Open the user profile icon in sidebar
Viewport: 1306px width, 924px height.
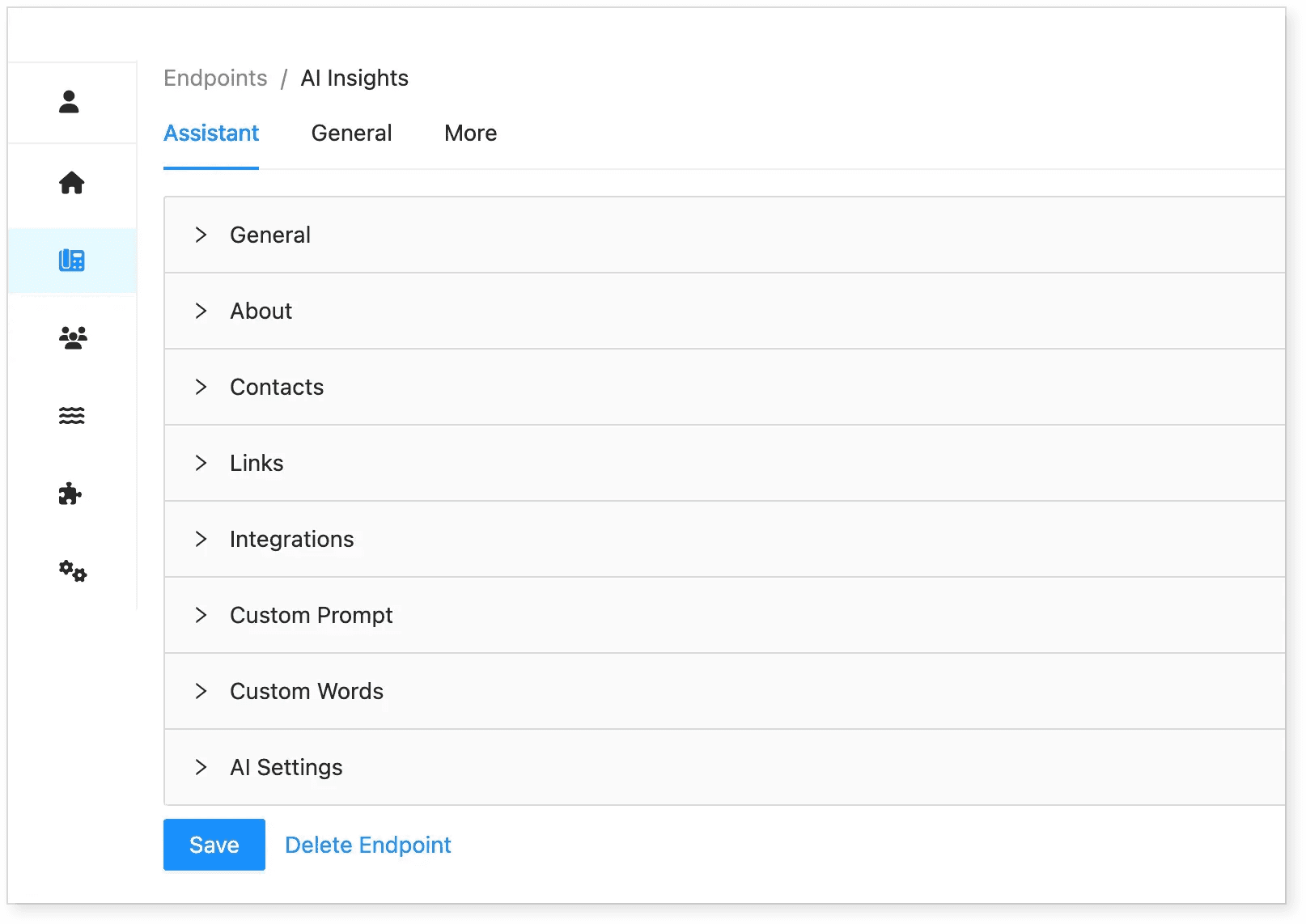69,102
